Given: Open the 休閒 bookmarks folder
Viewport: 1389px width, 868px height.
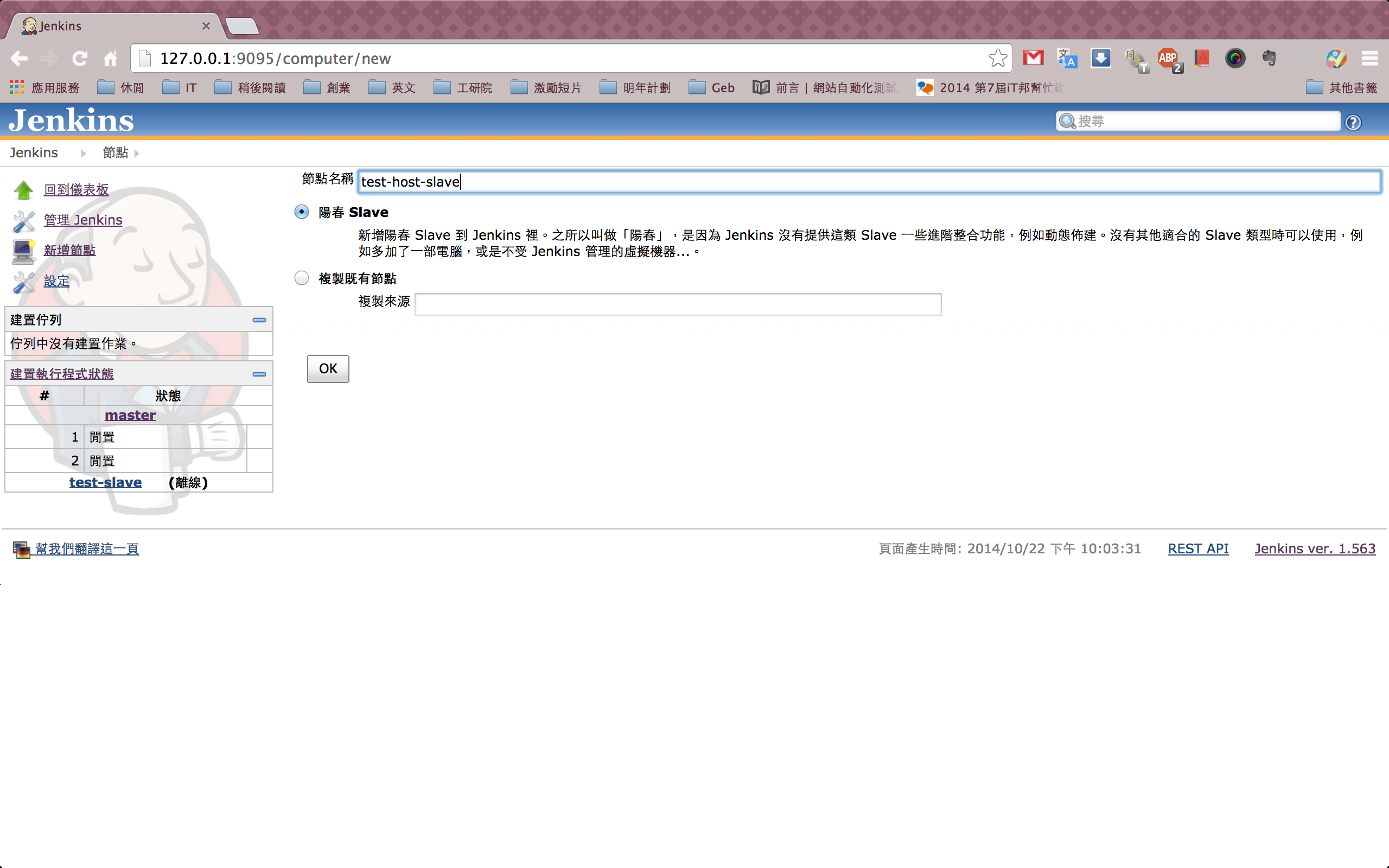Looking at the screenshot, I should click(120, 87).
